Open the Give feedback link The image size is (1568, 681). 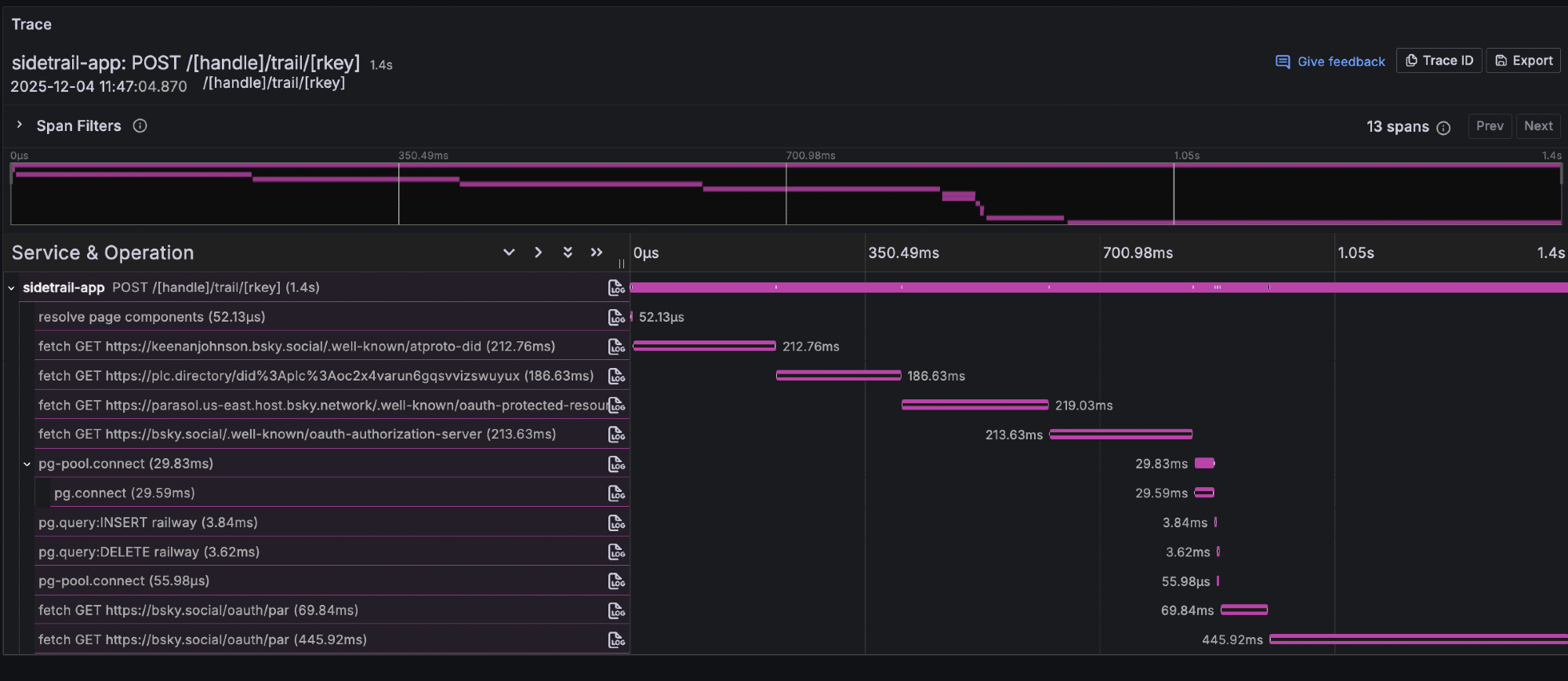pos(1330,61)
